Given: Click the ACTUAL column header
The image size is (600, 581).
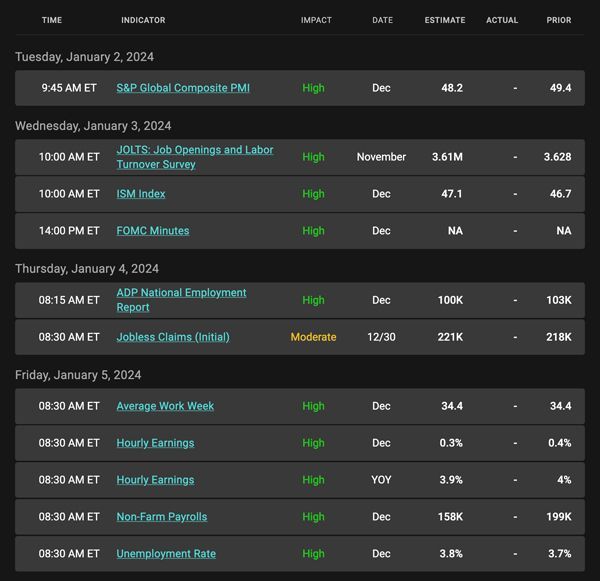Looking at the screenshot, I should coord(502,20).
